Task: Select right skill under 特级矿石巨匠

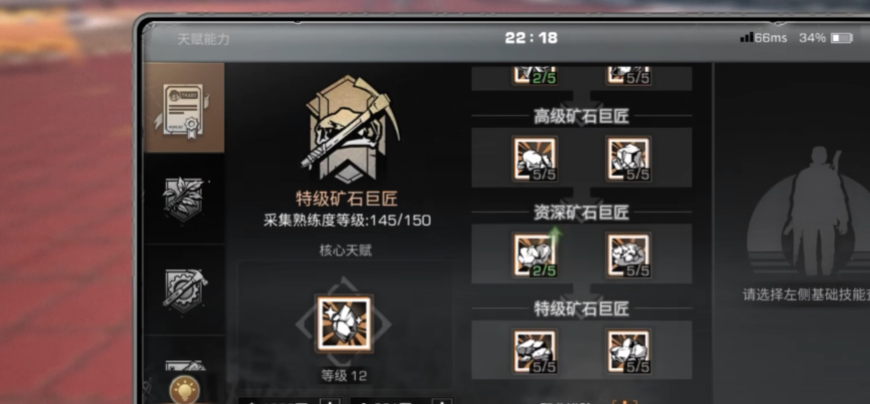Action: coord(629,352)
